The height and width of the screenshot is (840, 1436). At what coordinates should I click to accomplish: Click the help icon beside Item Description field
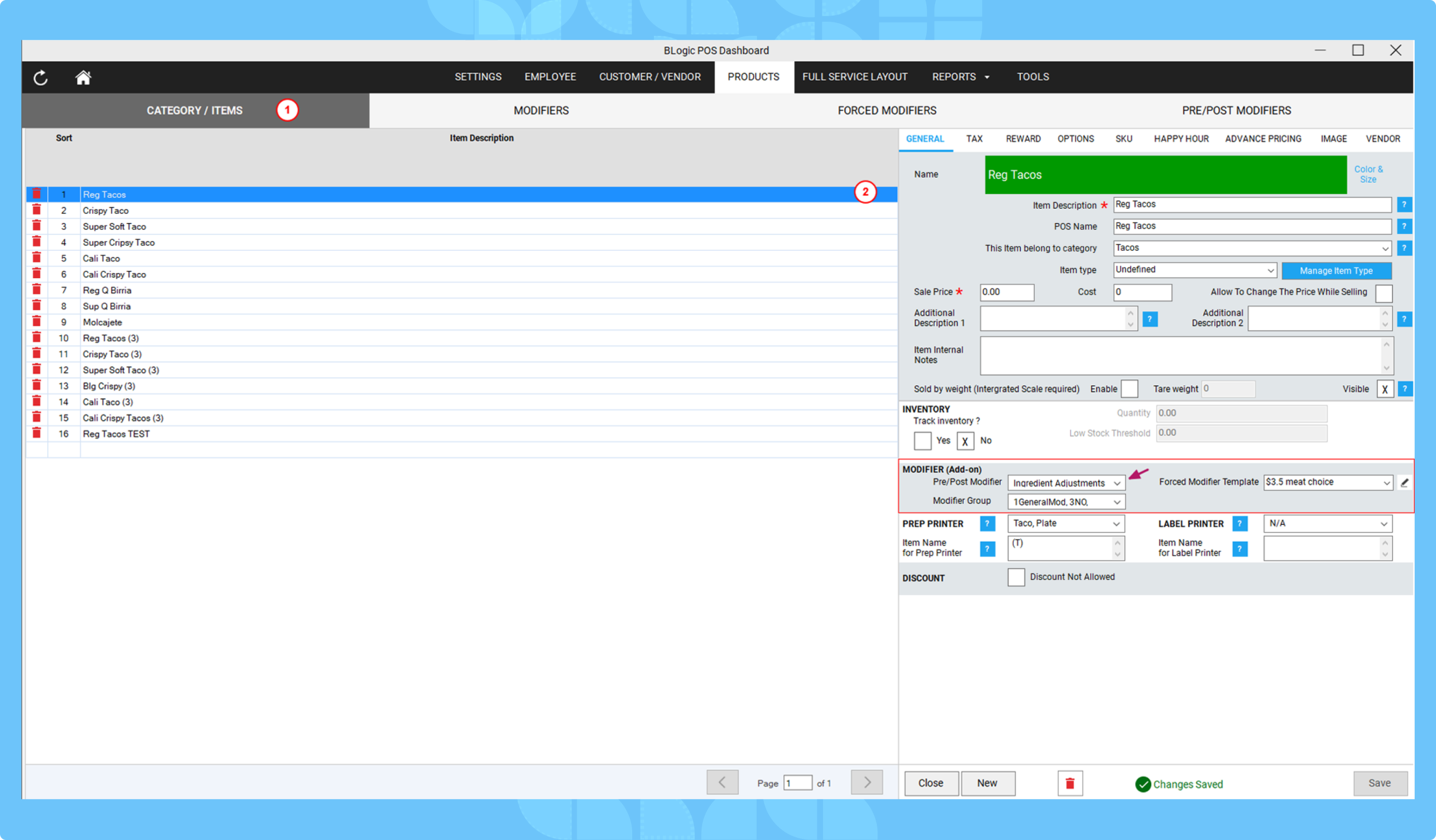point(1404,205)
